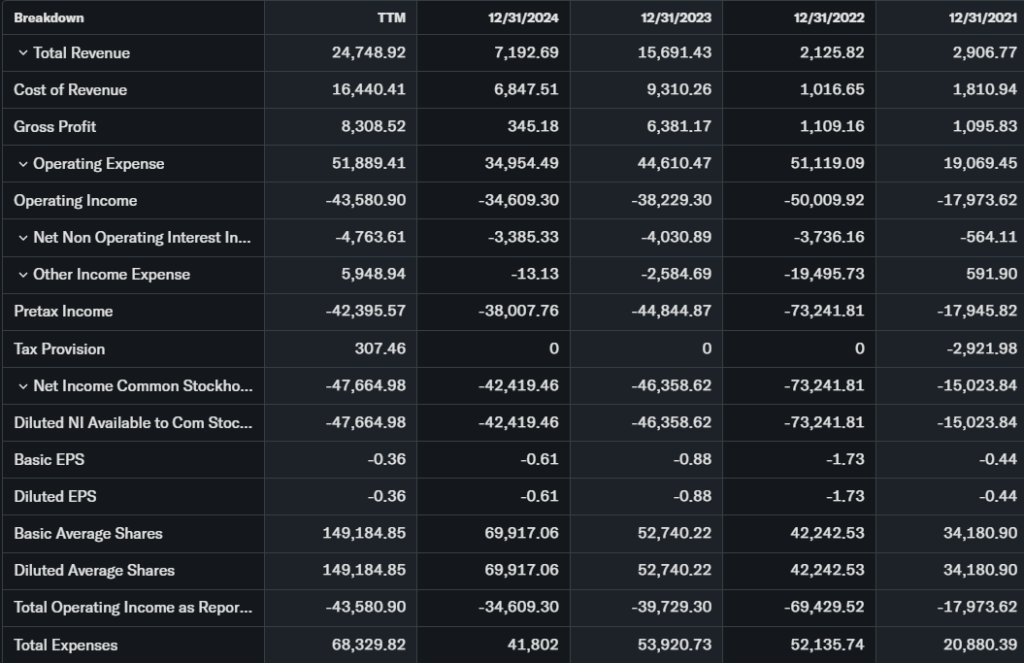Click the Diluted Average Shares row label
This screenshot has width=1024, height=663.
pos(94,571)
